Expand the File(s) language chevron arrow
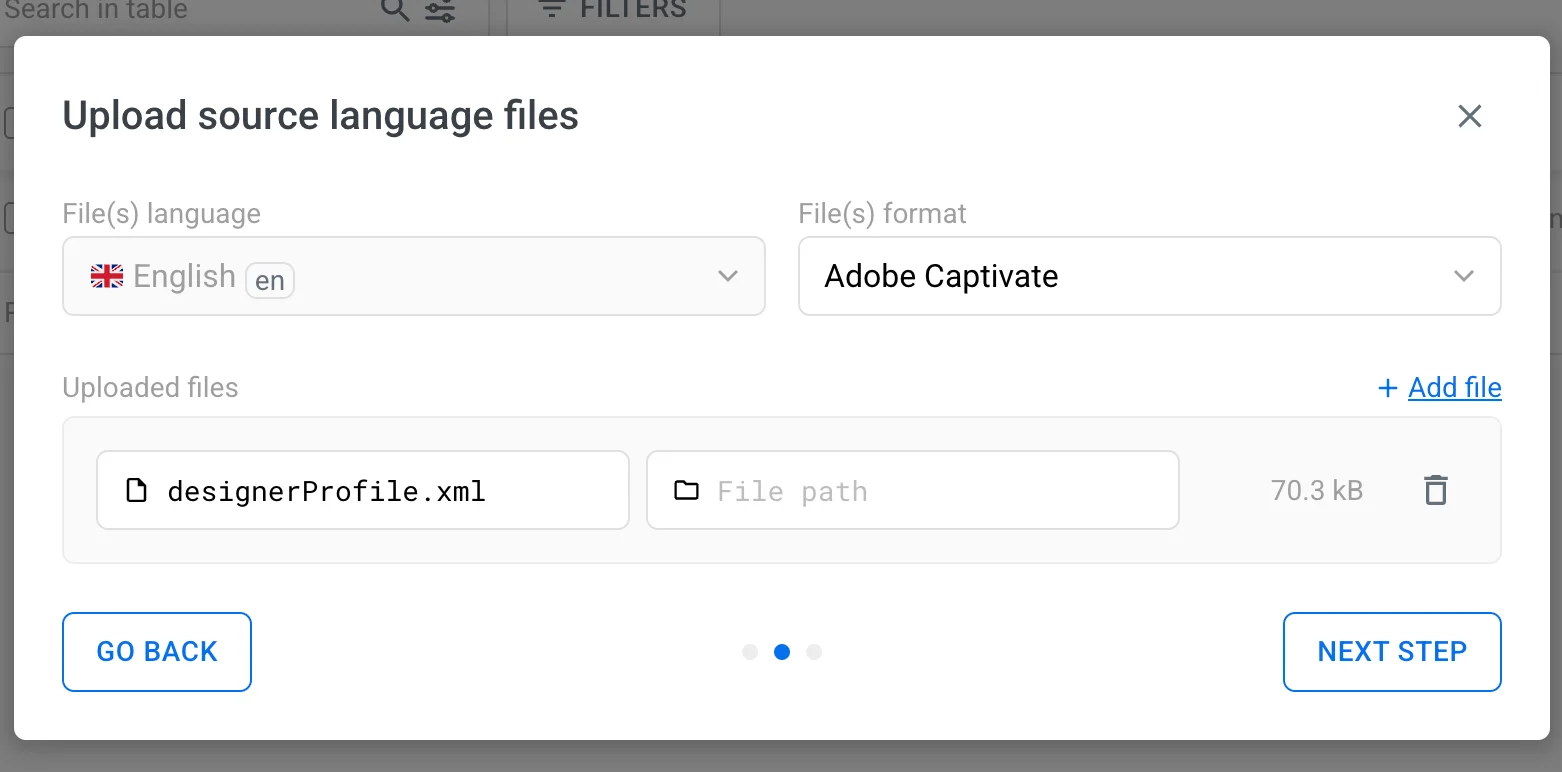Viewport: 1562px width, 772px height. coord(728,276)
